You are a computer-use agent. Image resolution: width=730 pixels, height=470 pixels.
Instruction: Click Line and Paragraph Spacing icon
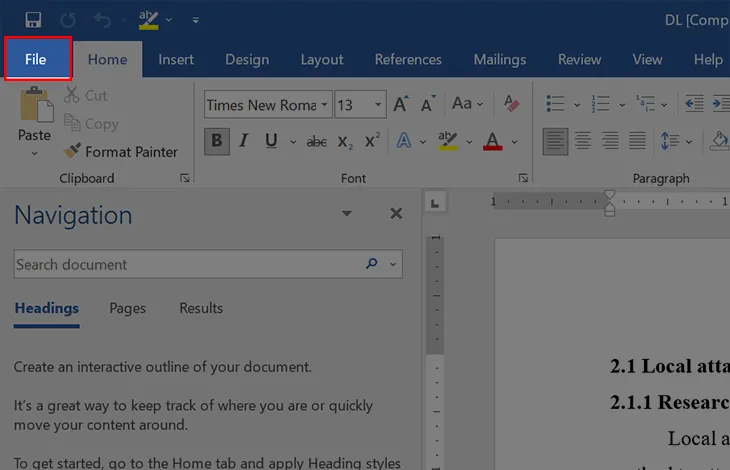click(669, 141)
